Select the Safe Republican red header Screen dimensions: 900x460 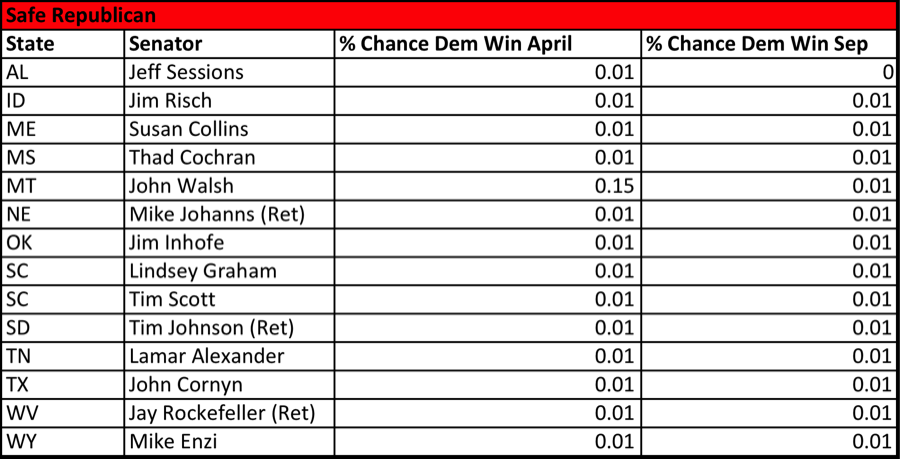pos(449,16)
